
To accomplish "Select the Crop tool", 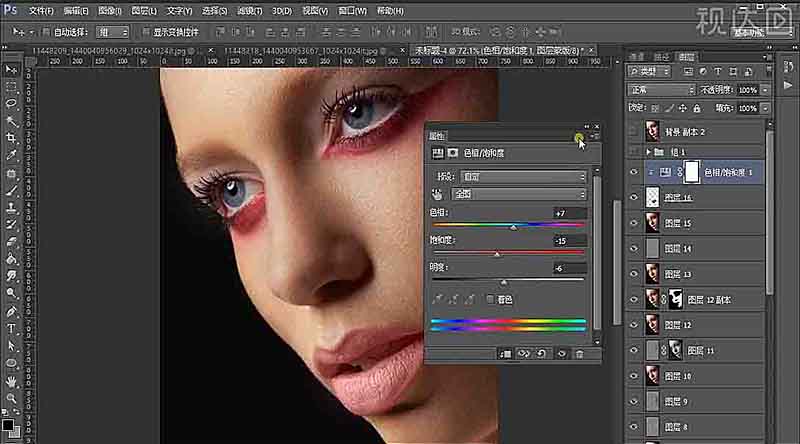I will click(11, 138).
